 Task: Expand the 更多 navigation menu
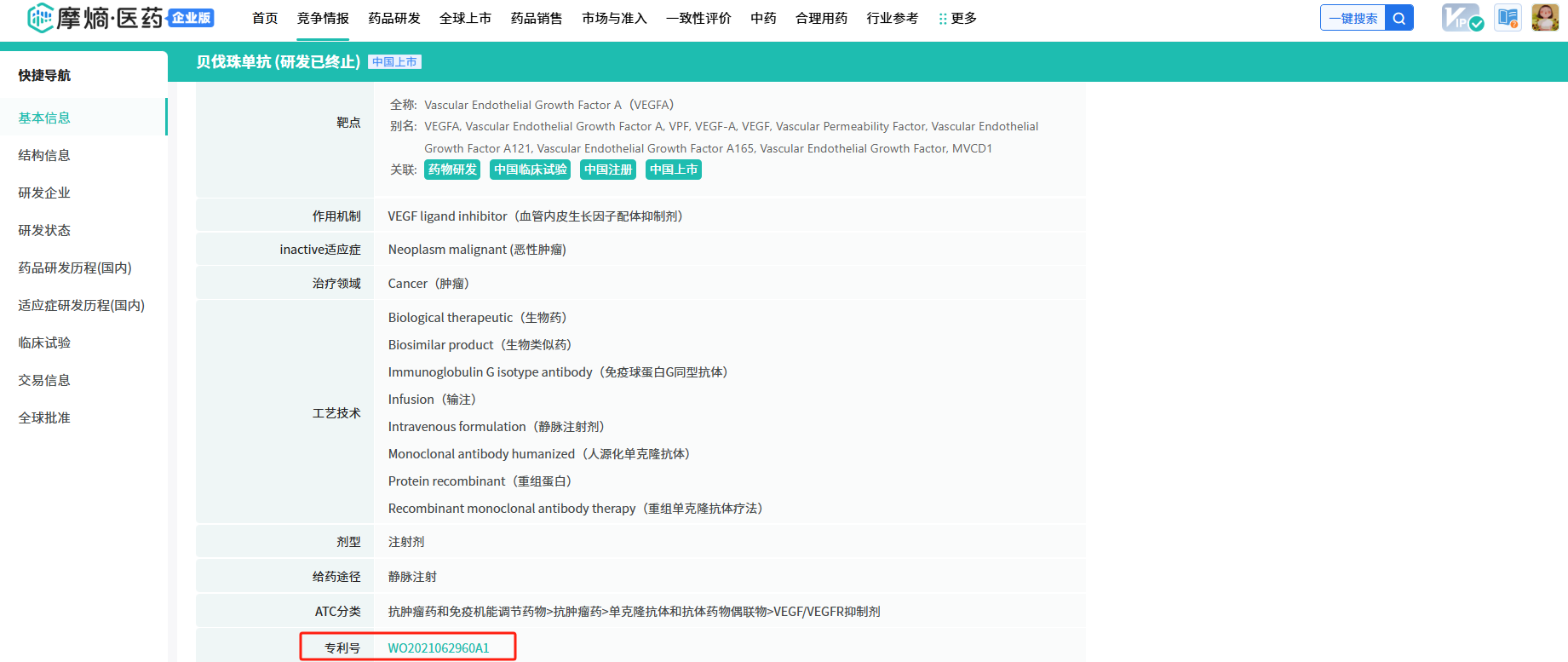coord(958,18)
